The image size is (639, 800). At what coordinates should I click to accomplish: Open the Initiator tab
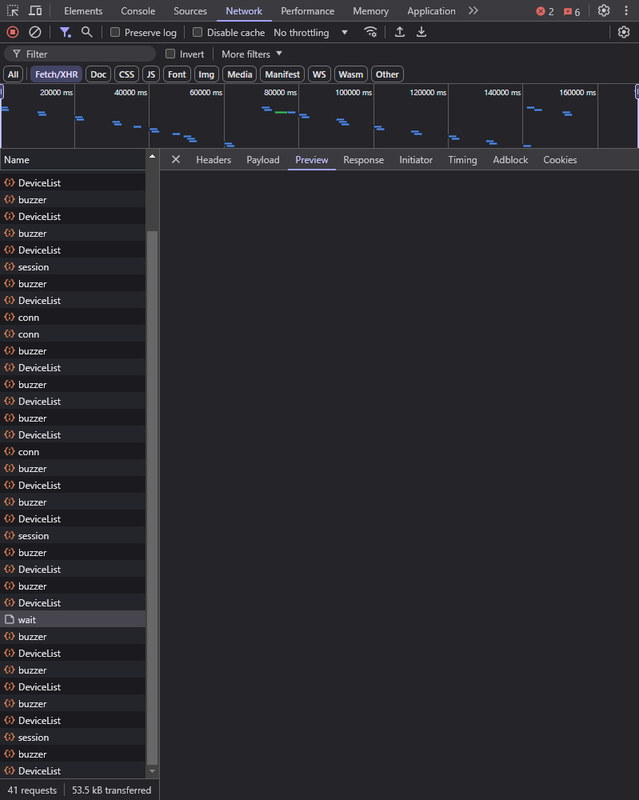(415, 160)
